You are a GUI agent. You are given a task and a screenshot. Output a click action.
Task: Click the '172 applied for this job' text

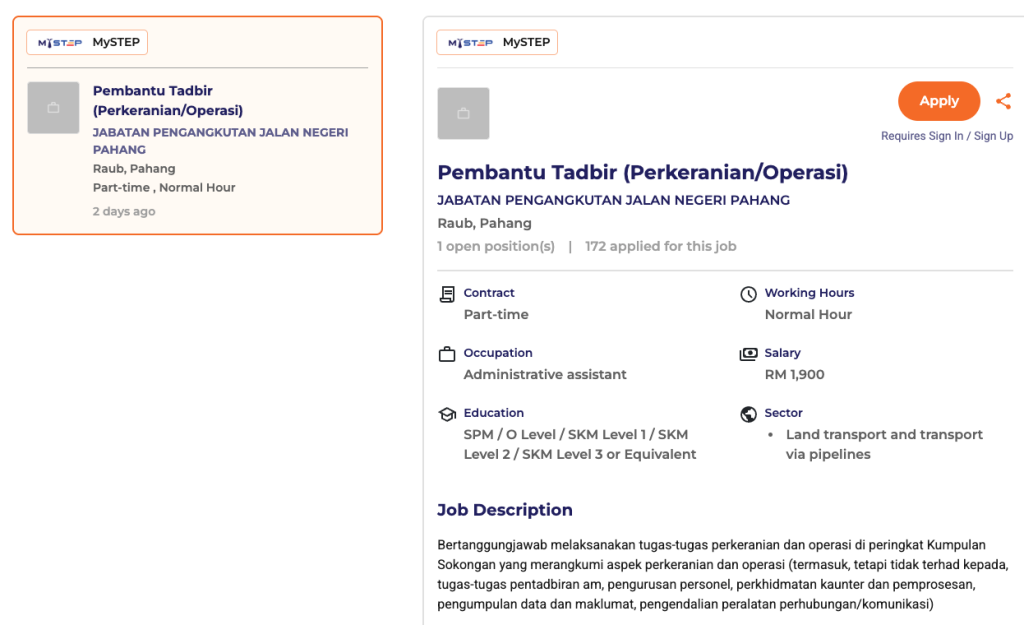660,246
